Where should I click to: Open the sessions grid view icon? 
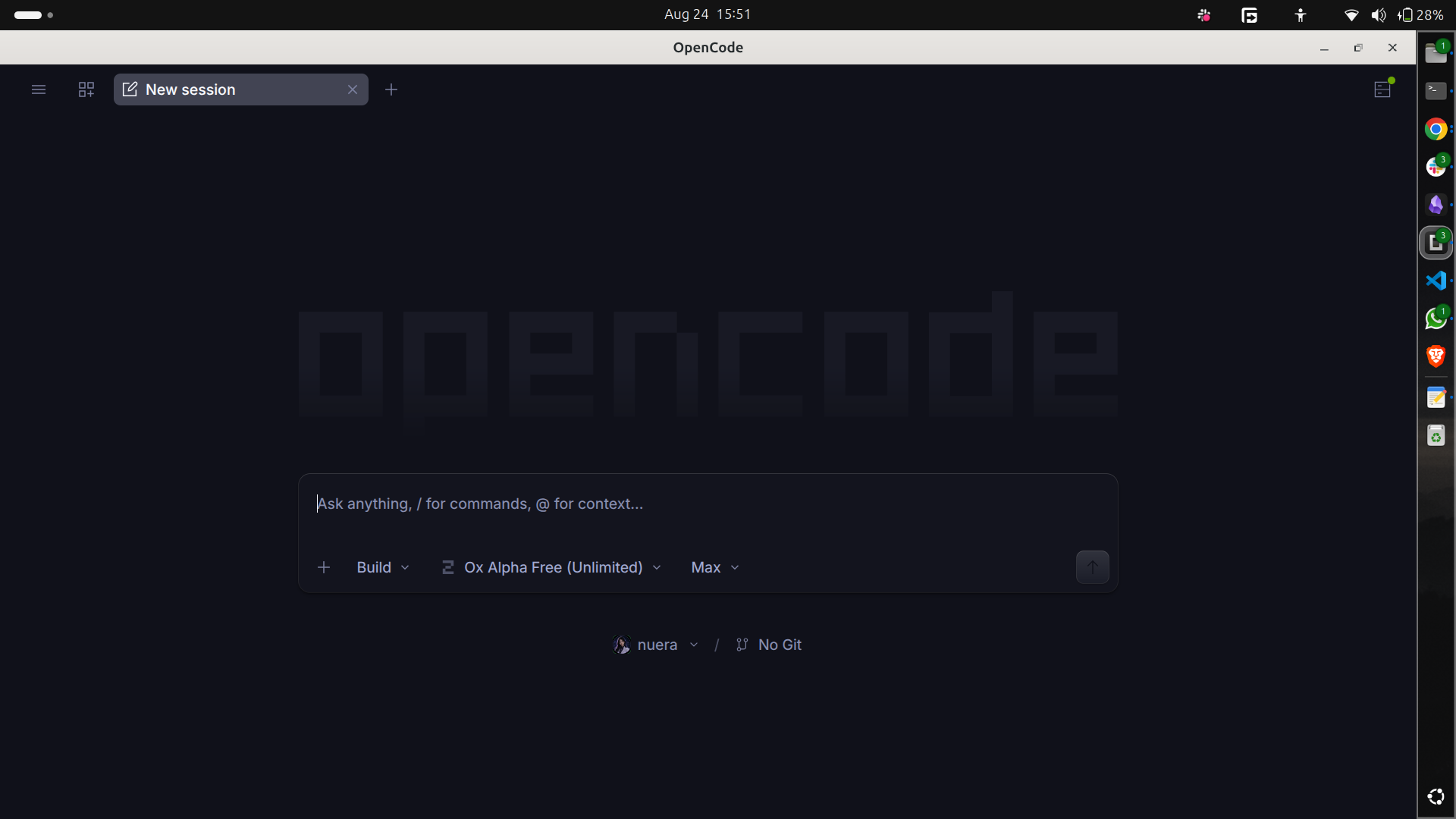tap(86, 89)
